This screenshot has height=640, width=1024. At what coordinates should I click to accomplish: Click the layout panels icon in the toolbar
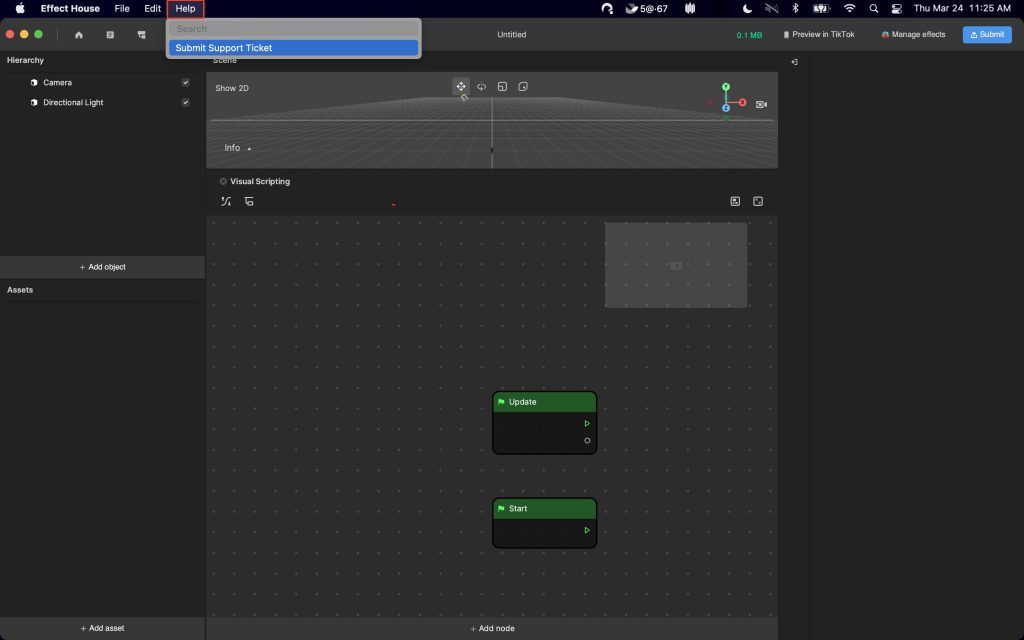coord(142,35)
